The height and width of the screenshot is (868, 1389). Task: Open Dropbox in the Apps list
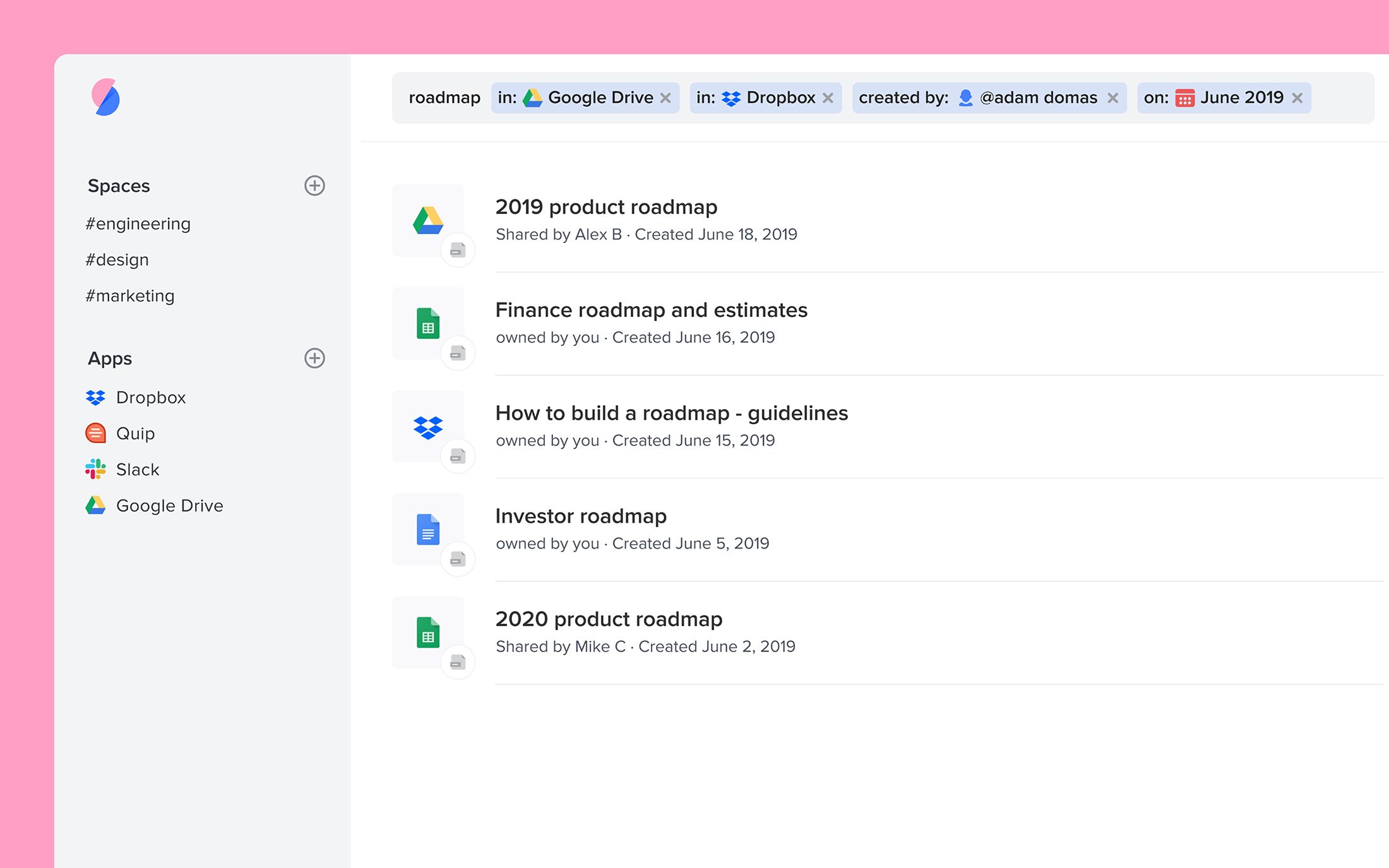tap(150, 397)
